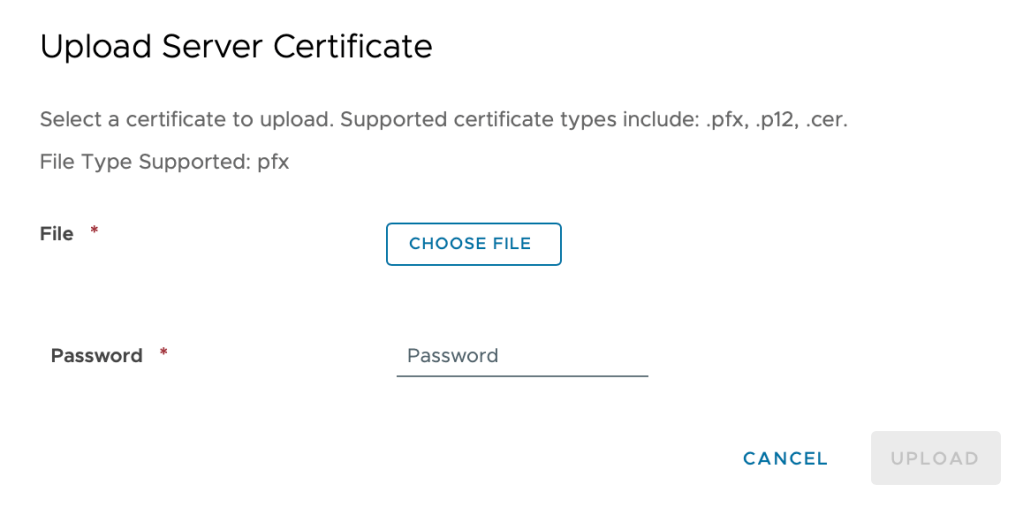This screenshot has height=507, width=1023.
Task: Click the File Type Supported line
Action: click(x=165, y=162)
